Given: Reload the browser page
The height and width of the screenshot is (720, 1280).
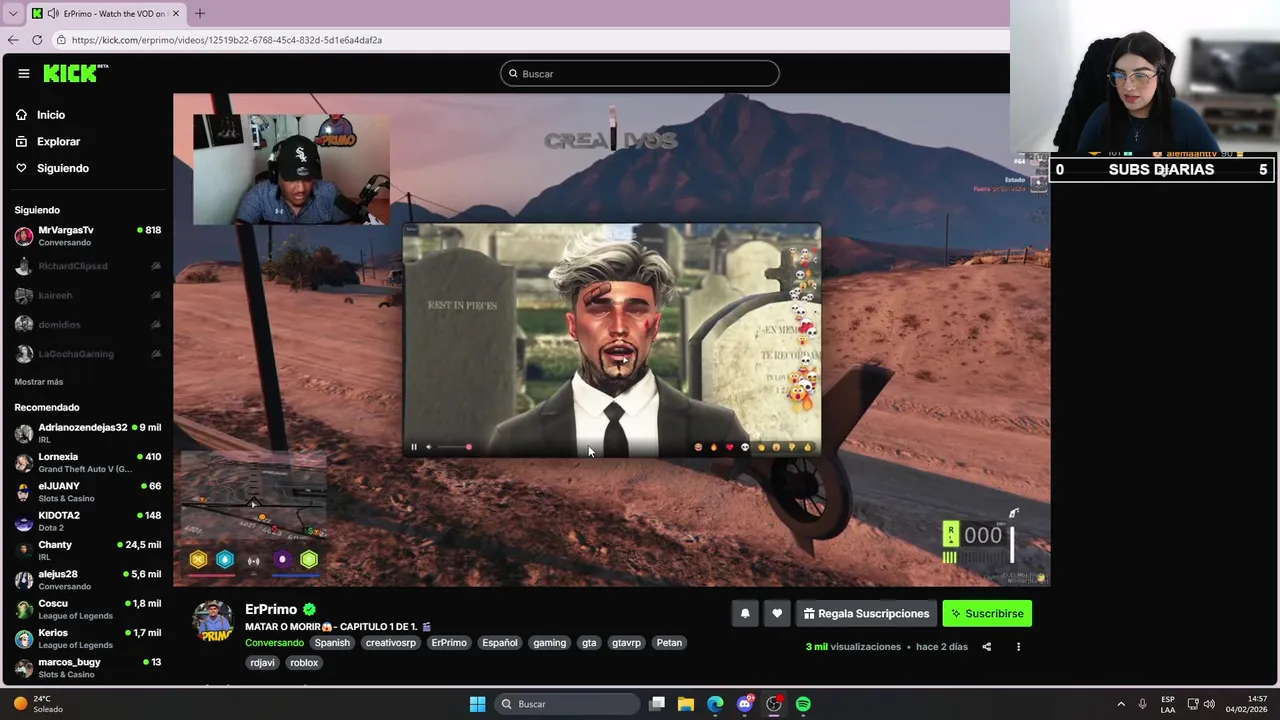Looking at the screenshot, I should [x=37, y=40].
